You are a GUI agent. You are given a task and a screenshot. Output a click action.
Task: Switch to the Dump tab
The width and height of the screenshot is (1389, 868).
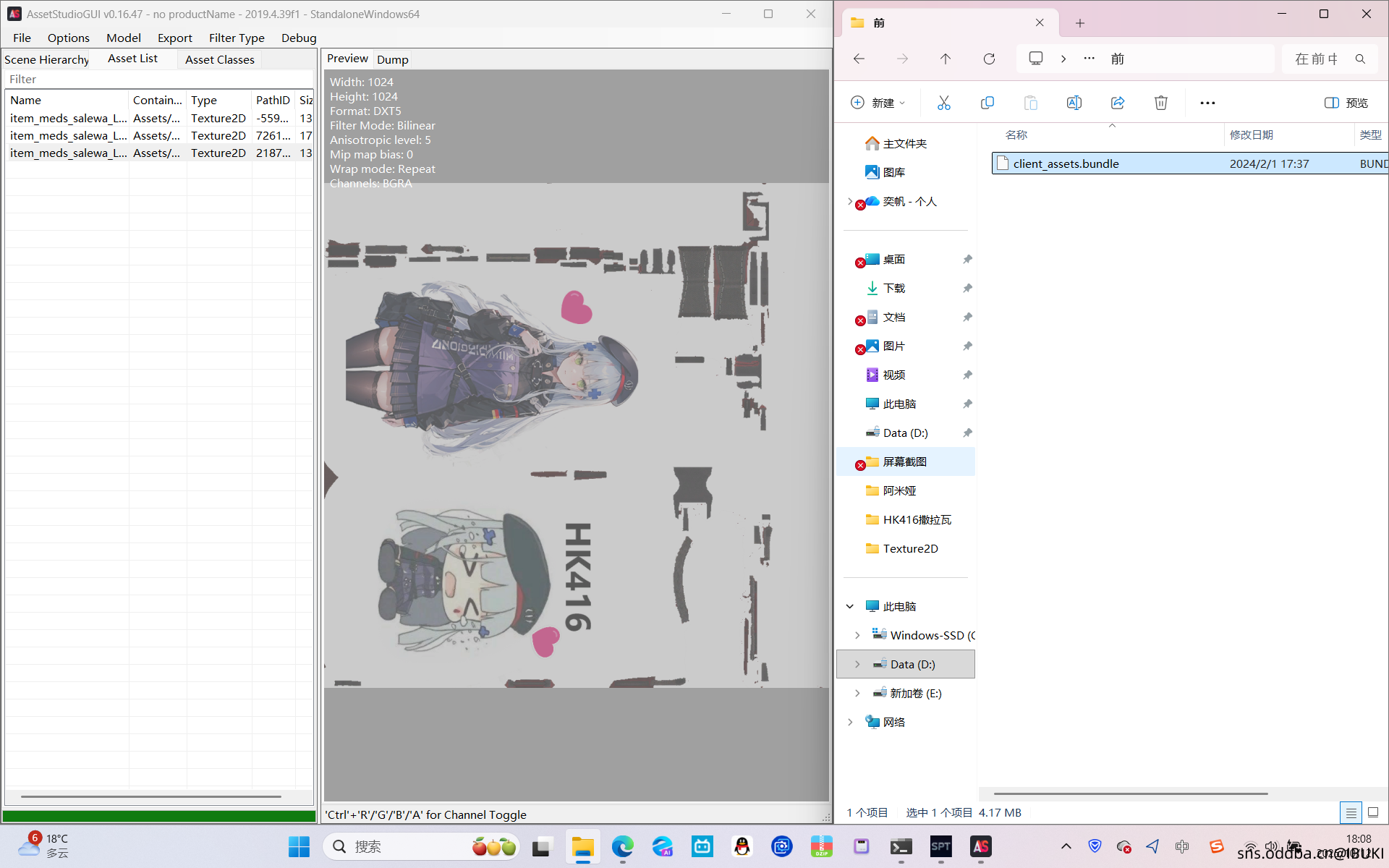(392, 59)
